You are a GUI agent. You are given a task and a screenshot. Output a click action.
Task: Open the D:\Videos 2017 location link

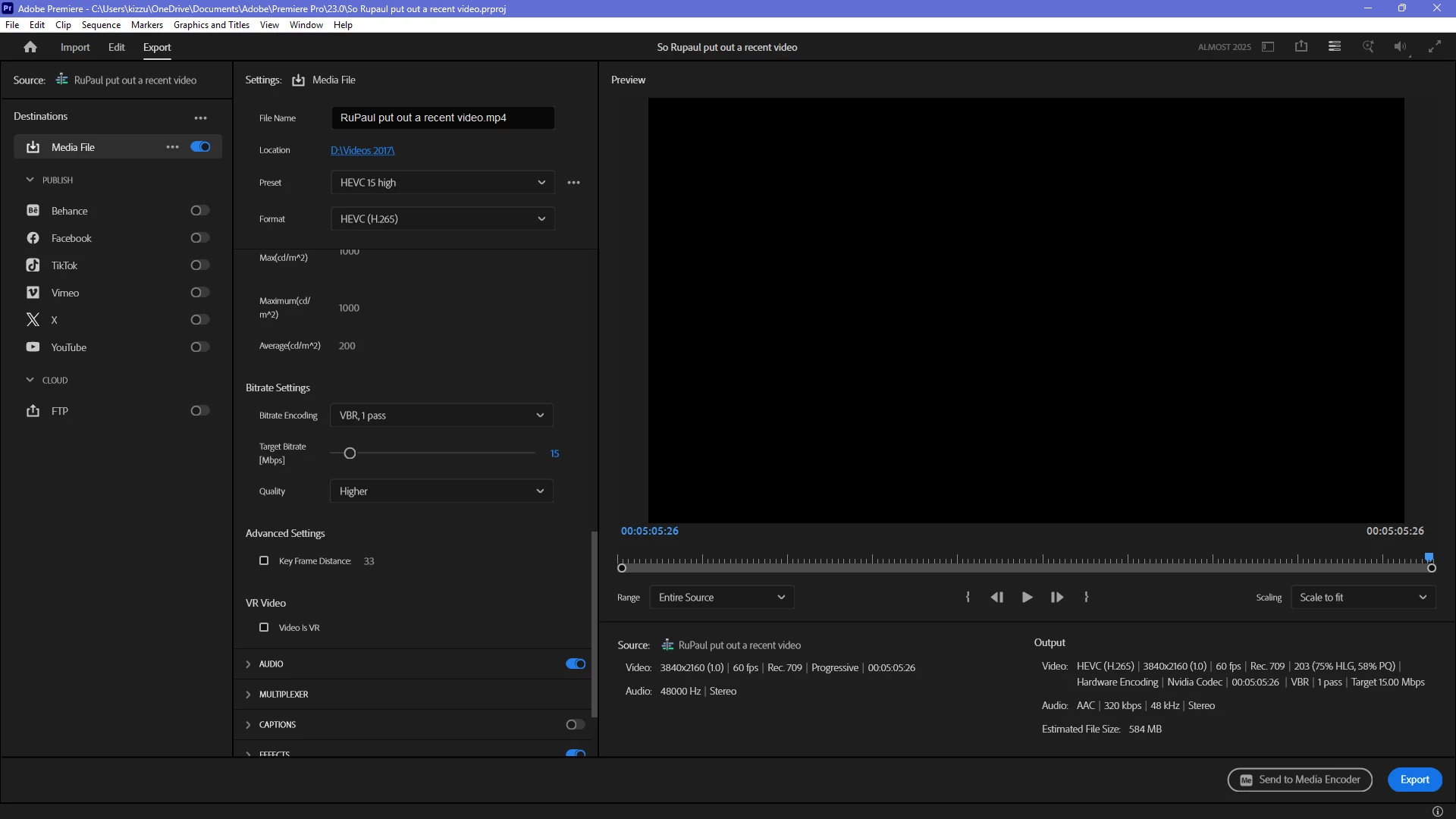pyautogui.click(x=362, y=150)
